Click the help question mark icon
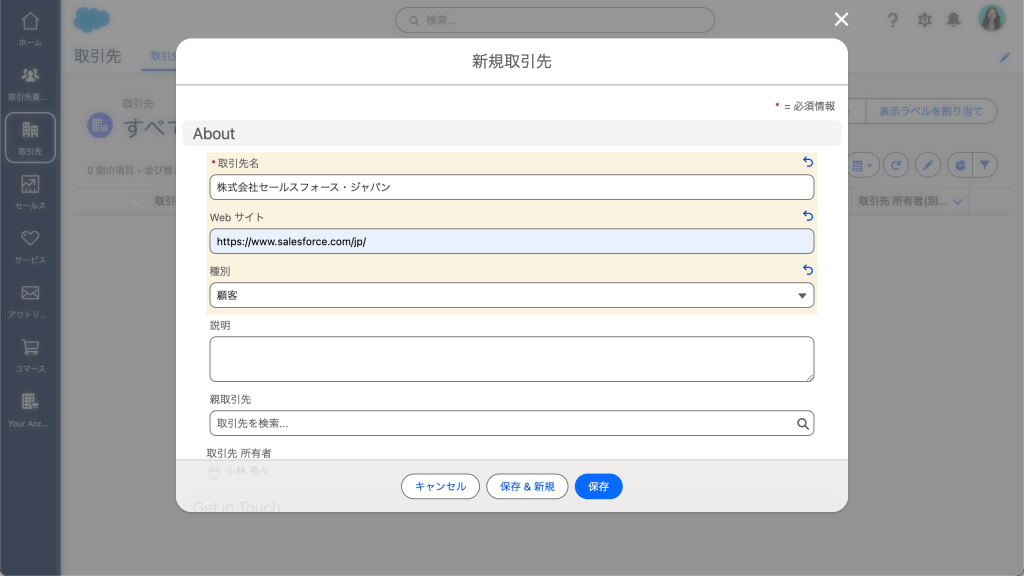The width and height of the screenshot is (1024, 576). coord(893,20)
